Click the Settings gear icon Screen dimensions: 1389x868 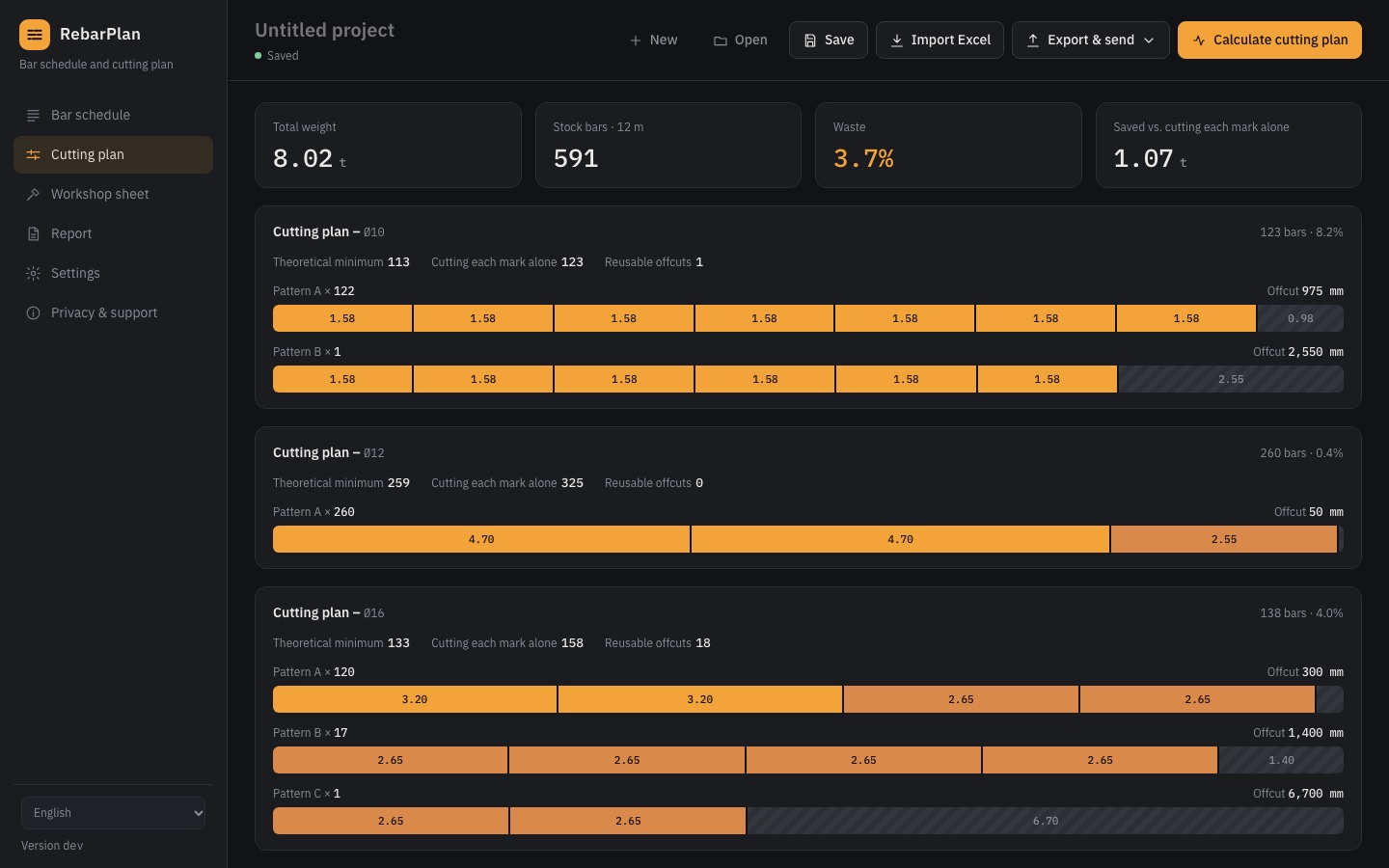[33, 274]
